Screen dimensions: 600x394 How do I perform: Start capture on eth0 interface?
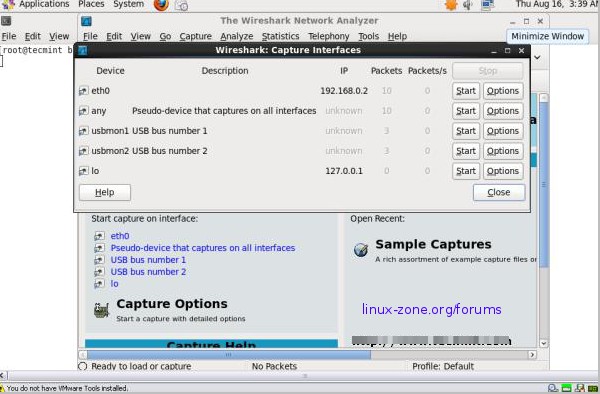point(466,91)
